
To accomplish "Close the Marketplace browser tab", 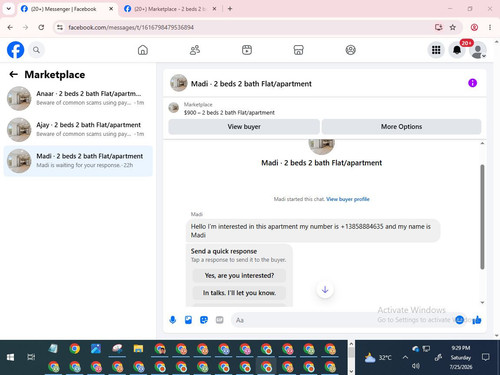I will pyautogui.click(x=214, y=9).
